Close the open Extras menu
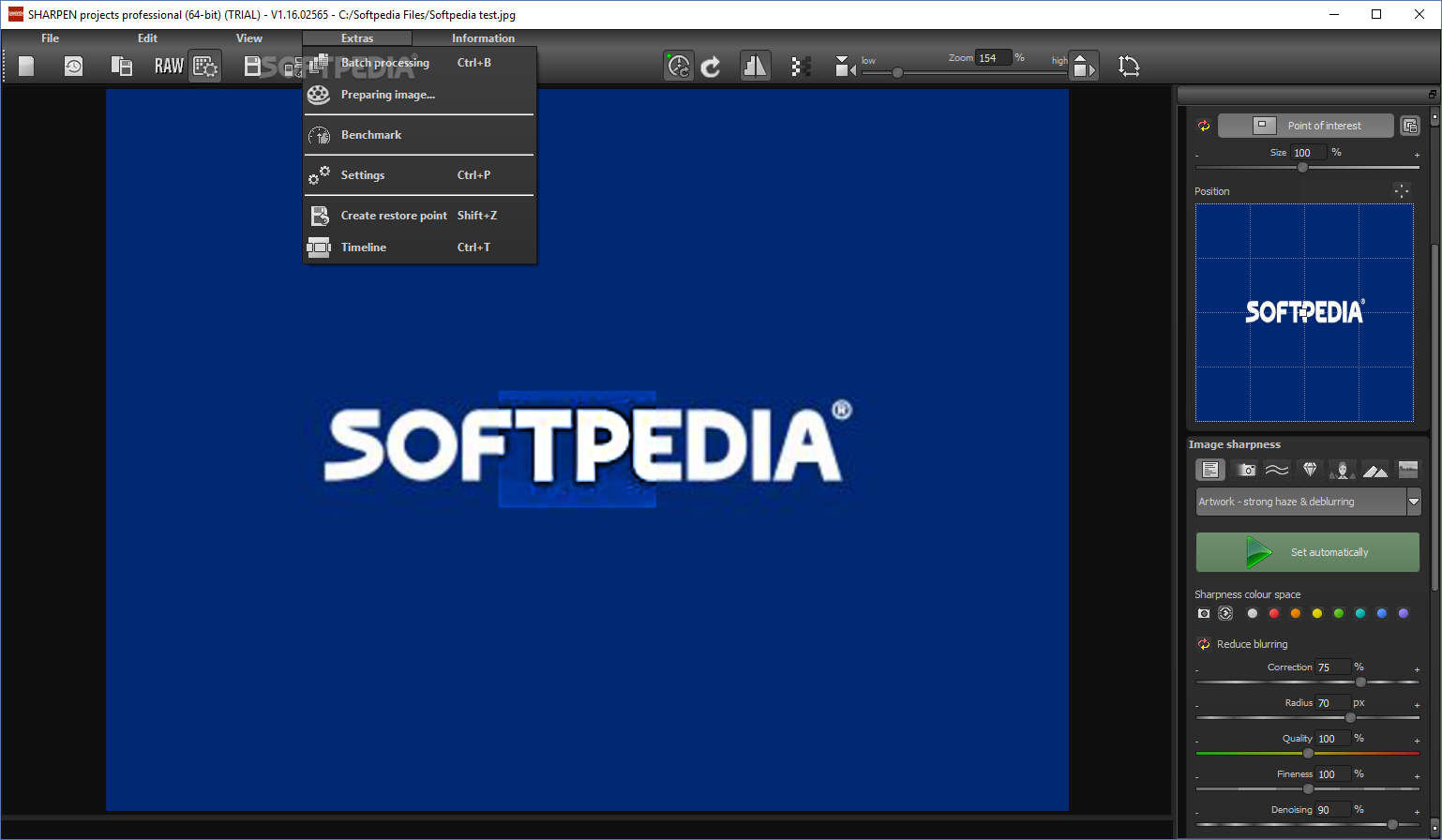The height and width of the screenshot is (840, 1442). [357, 38]
